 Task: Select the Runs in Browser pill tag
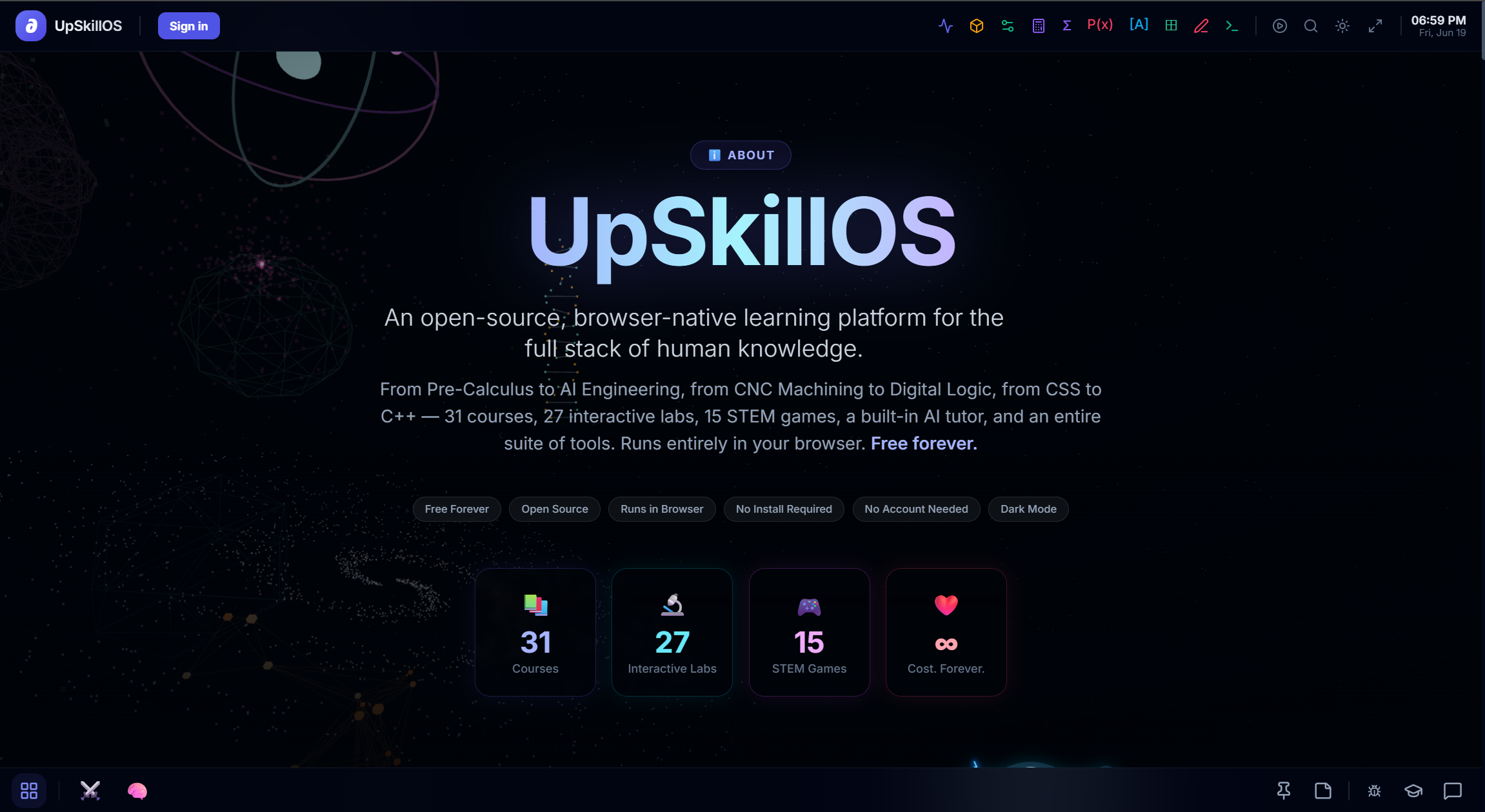(662, 509)
